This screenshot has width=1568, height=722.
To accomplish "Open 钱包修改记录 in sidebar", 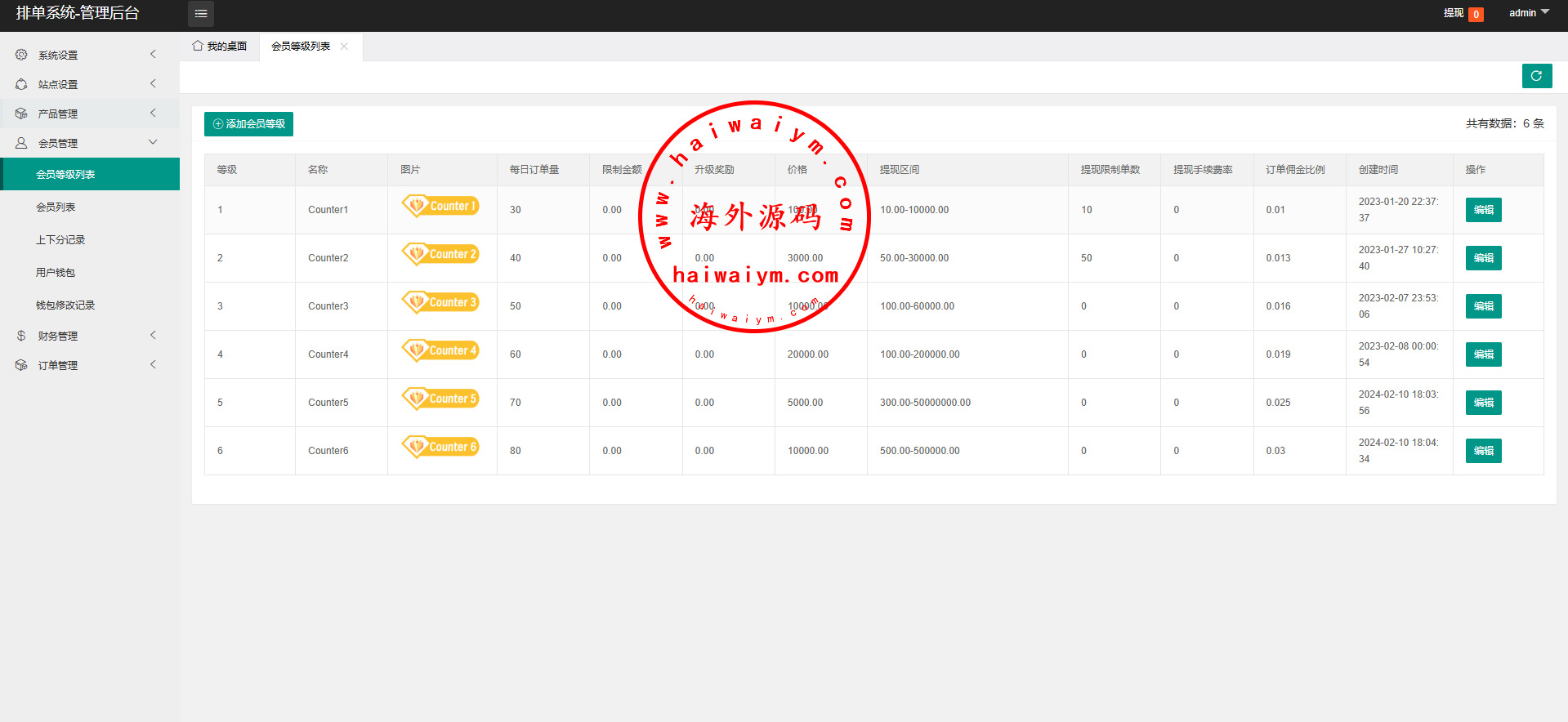I will click(x=65, y=305).
